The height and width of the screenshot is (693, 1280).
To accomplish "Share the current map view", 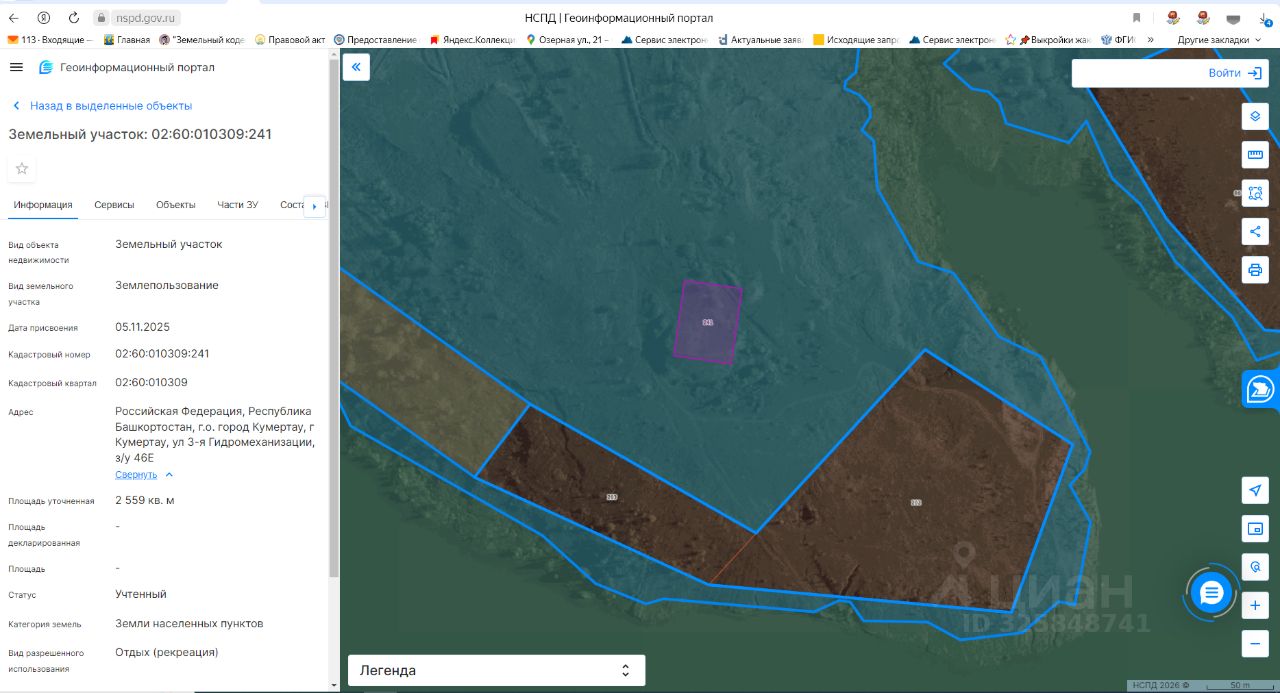I will [x=1255, y=232].
